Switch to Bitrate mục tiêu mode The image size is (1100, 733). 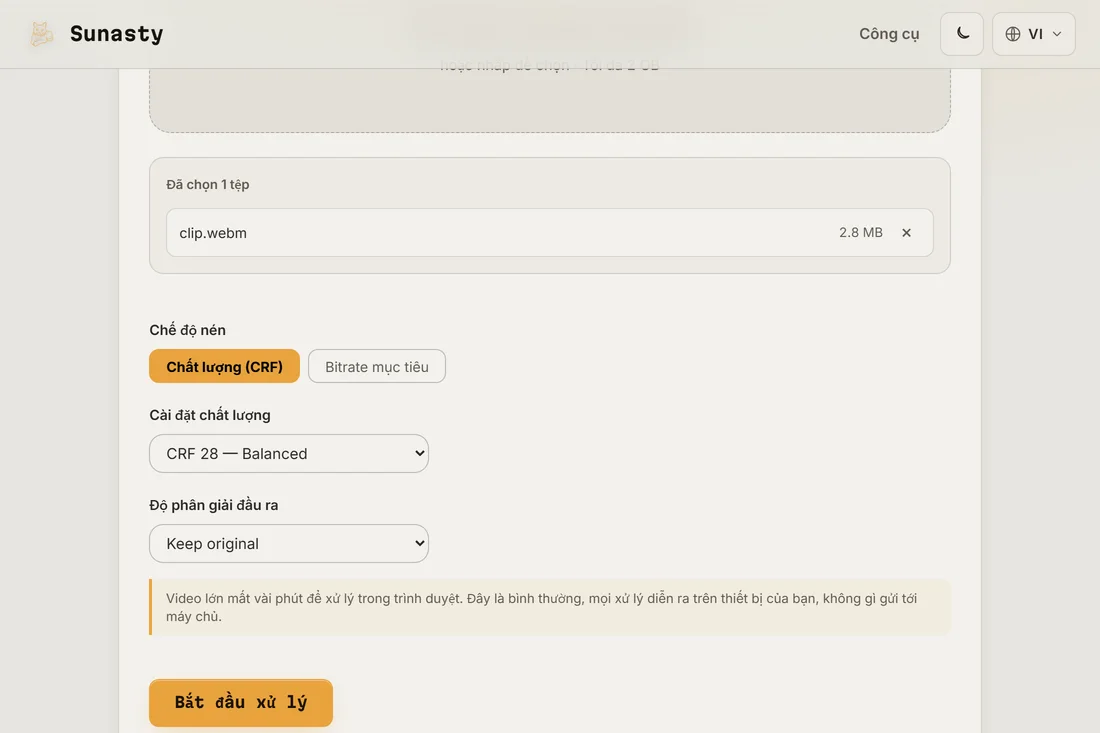tap(377, 366)
